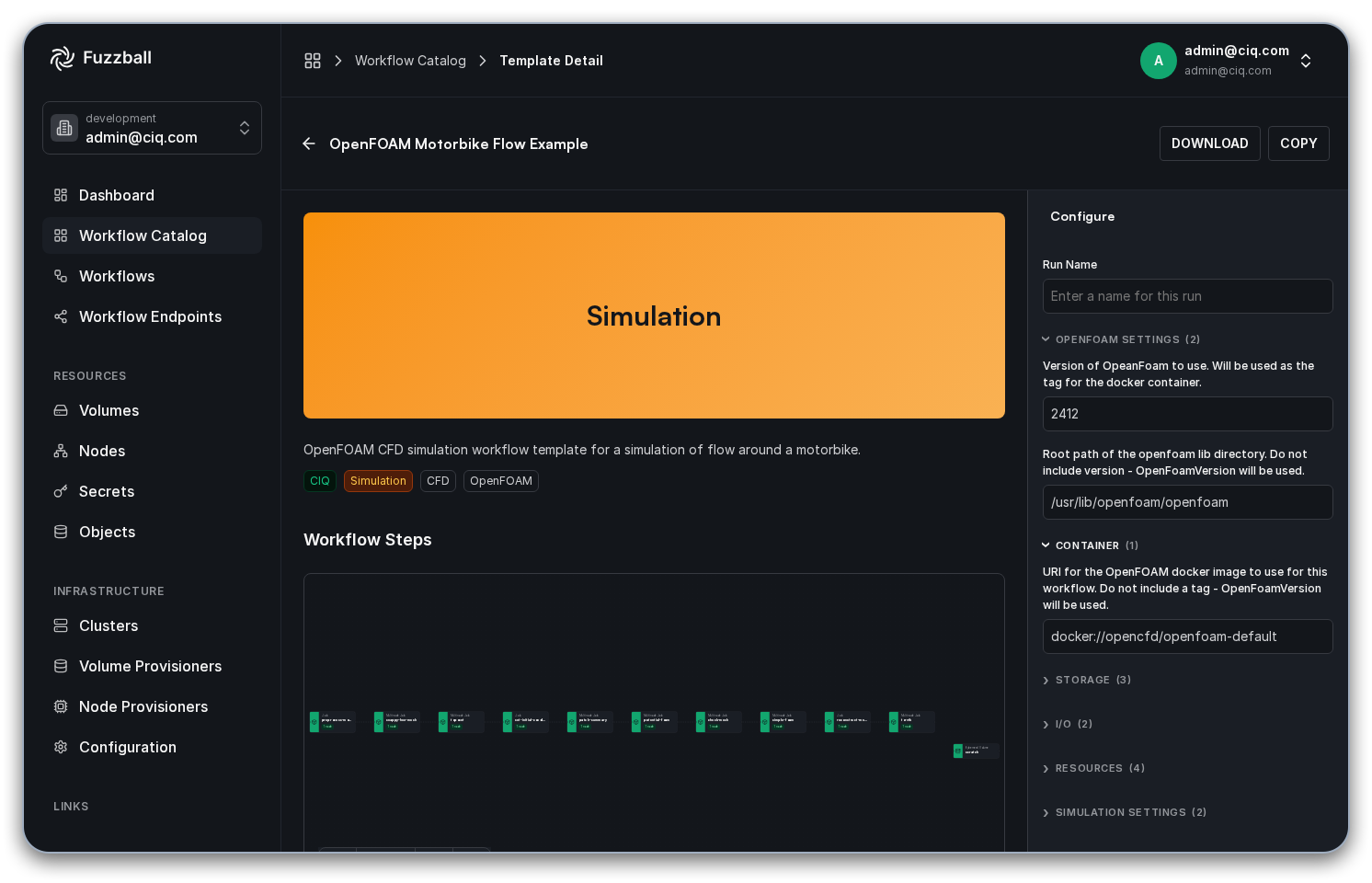Image resolution: width=1372 pixels, height=883 pixels.
Task: Click the Nodes network icon
Action: 61,451
